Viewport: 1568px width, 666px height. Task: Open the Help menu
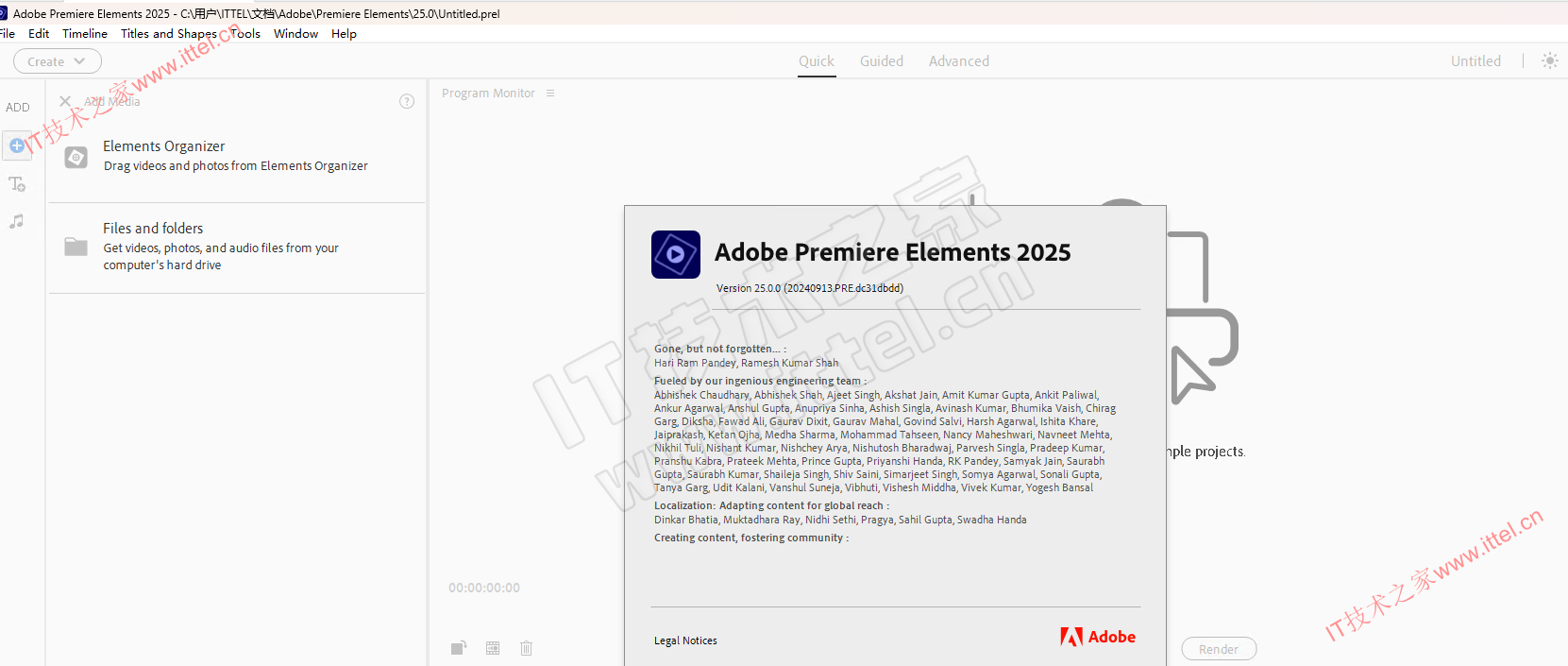(x=344, y=34)
